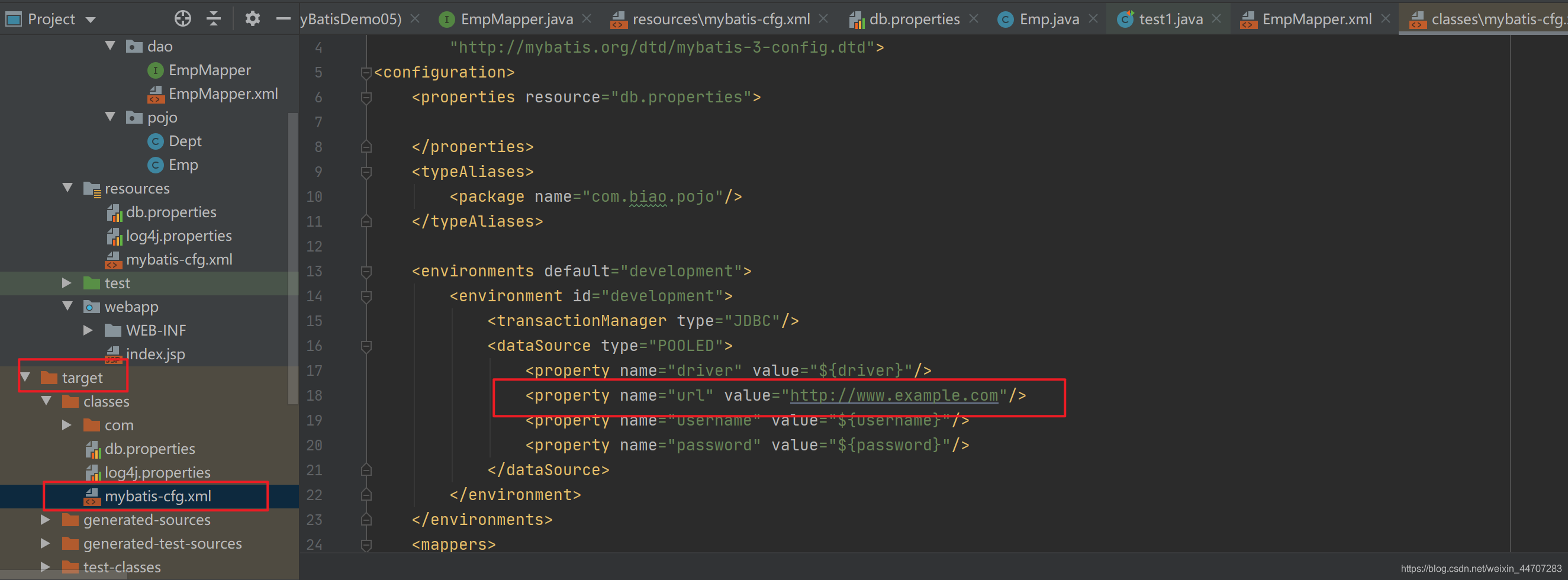Click the Project tree vertical scrollbar
This screenshot has width=1568, height=580.
click(293, 257)
